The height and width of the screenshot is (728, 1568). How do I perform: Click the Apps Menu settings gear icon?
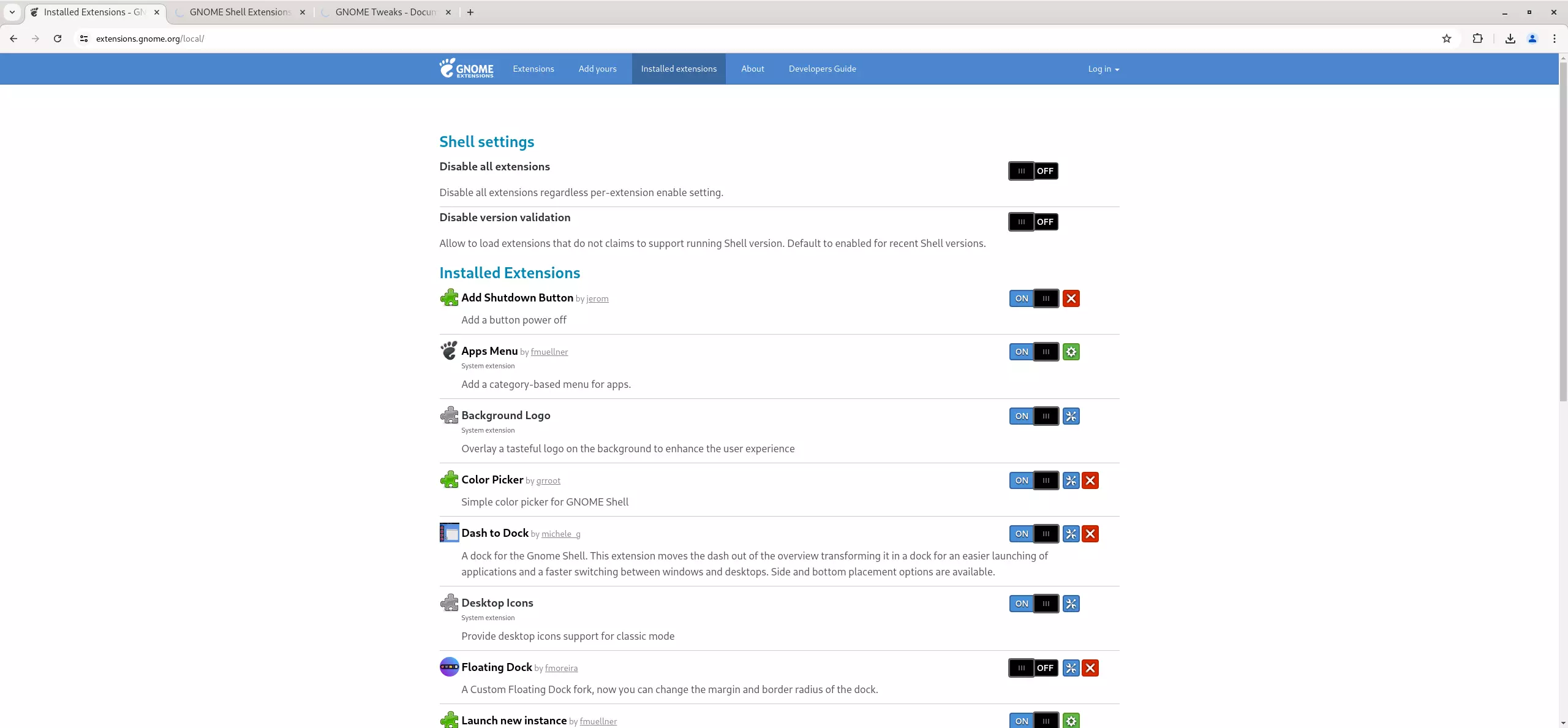tap(1071, 352)
